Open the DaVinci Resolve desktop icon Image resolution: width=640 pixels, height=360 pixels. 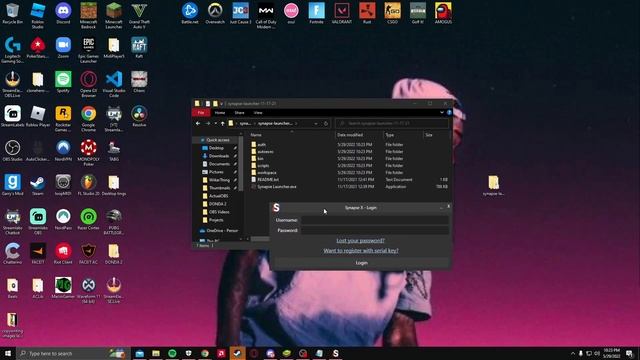139,116
